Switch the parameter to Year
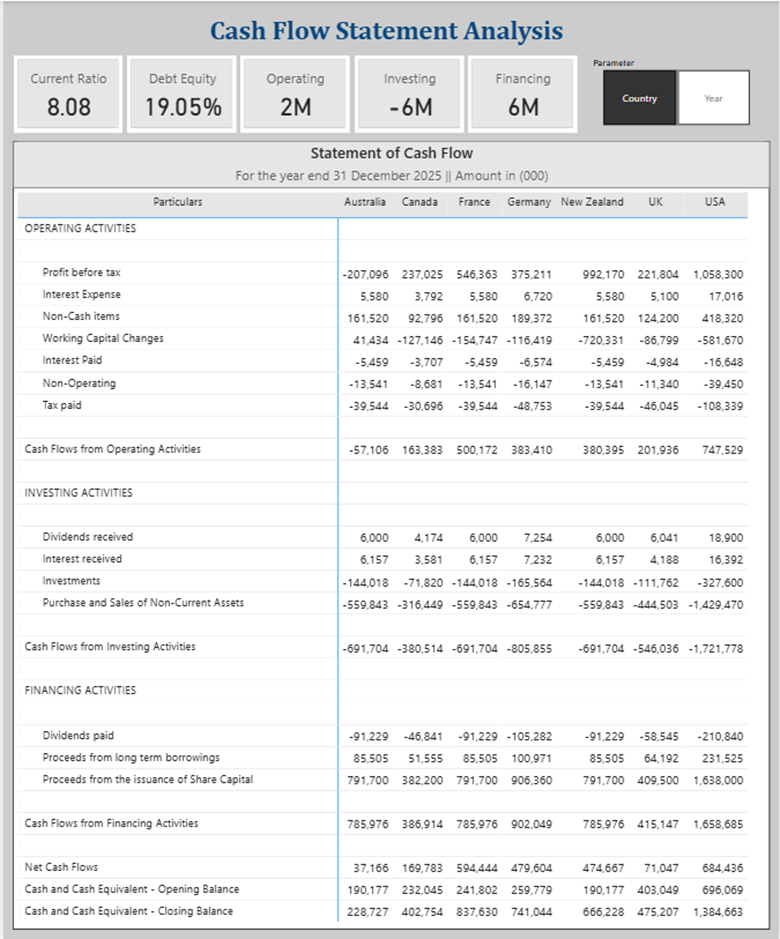Viewport: 780px width, 939px height. 713,98
